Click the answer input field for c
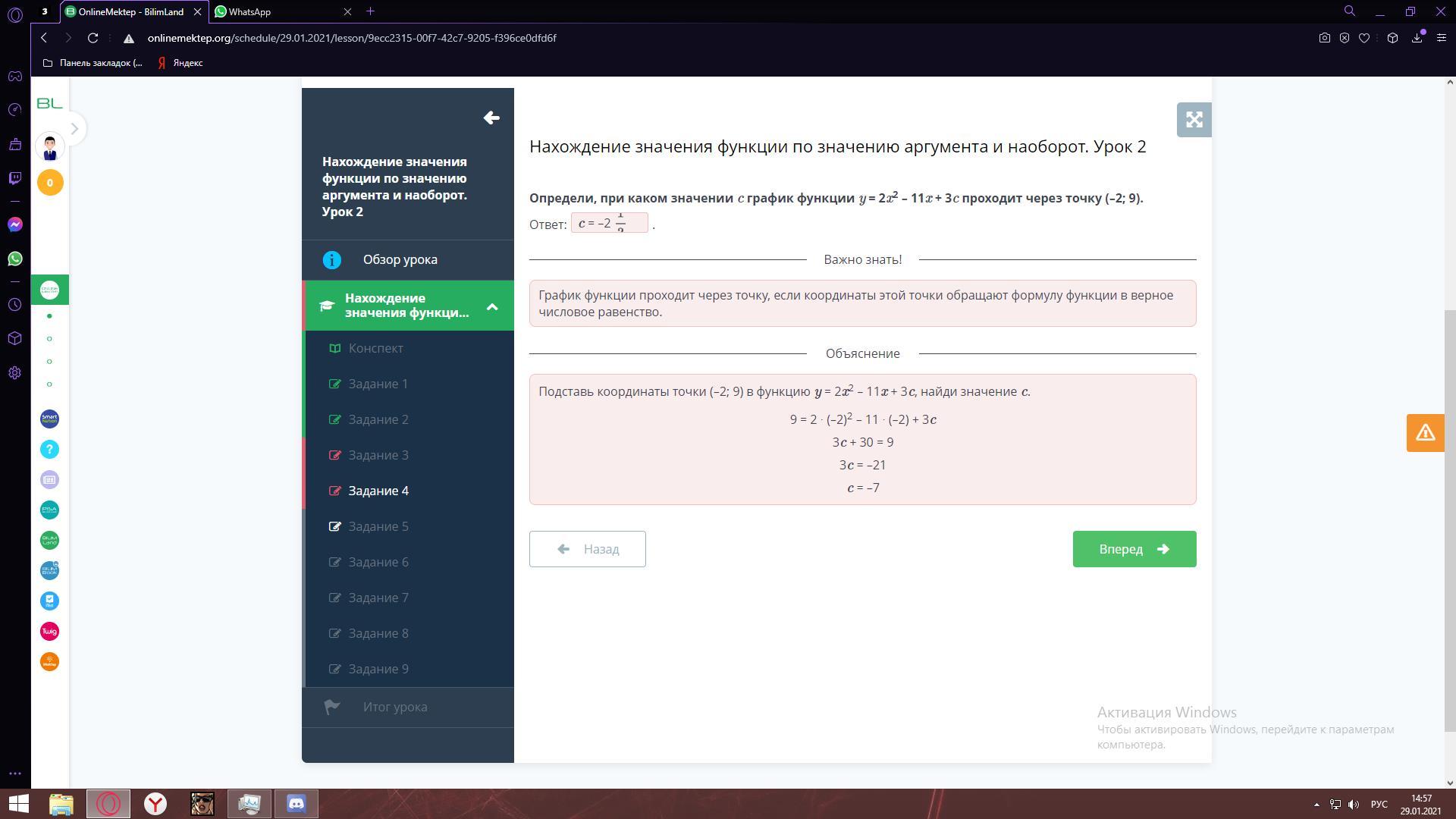The height and width of the screenshot is (819, 1456). click(609, 223)
